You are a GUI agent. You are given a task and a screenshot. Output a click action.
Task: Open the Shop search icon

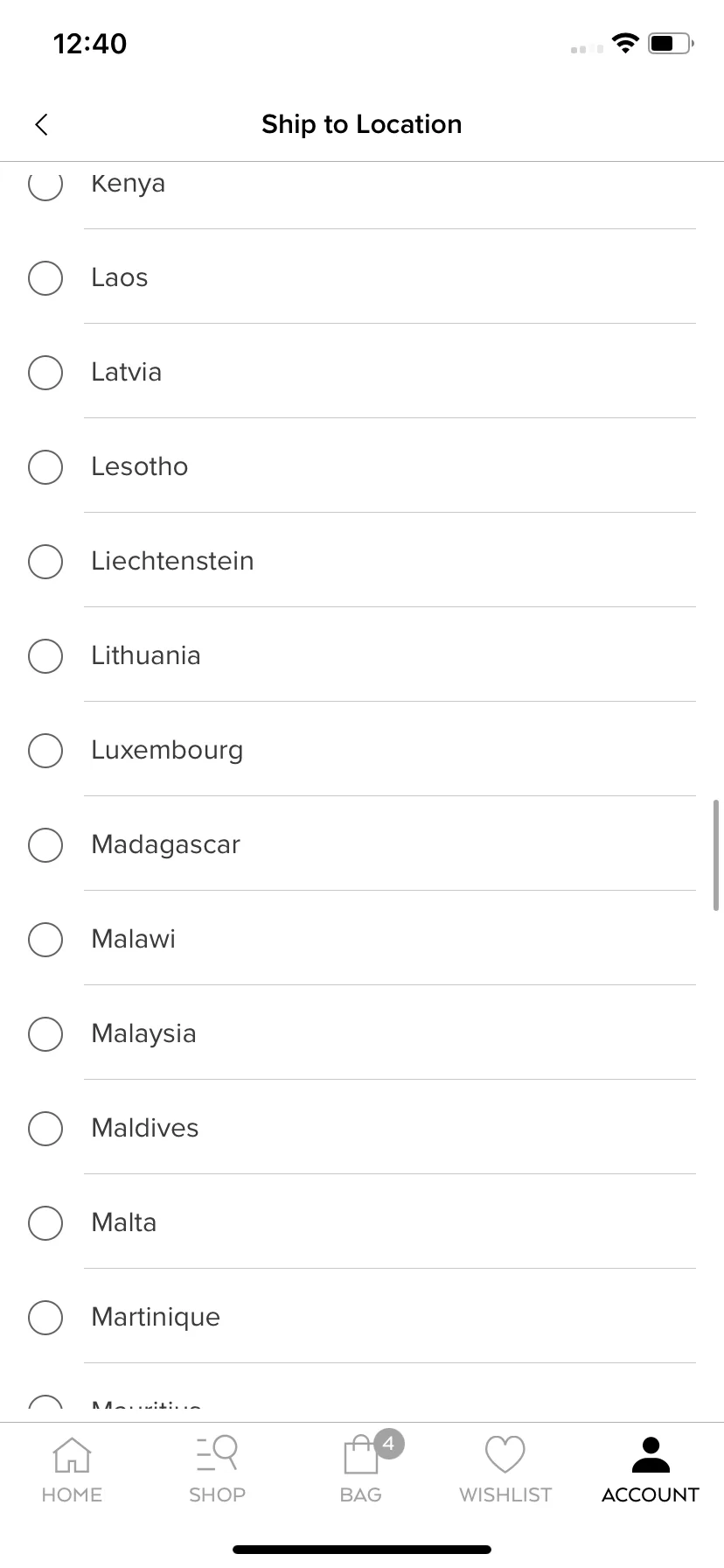(217, 1453)
